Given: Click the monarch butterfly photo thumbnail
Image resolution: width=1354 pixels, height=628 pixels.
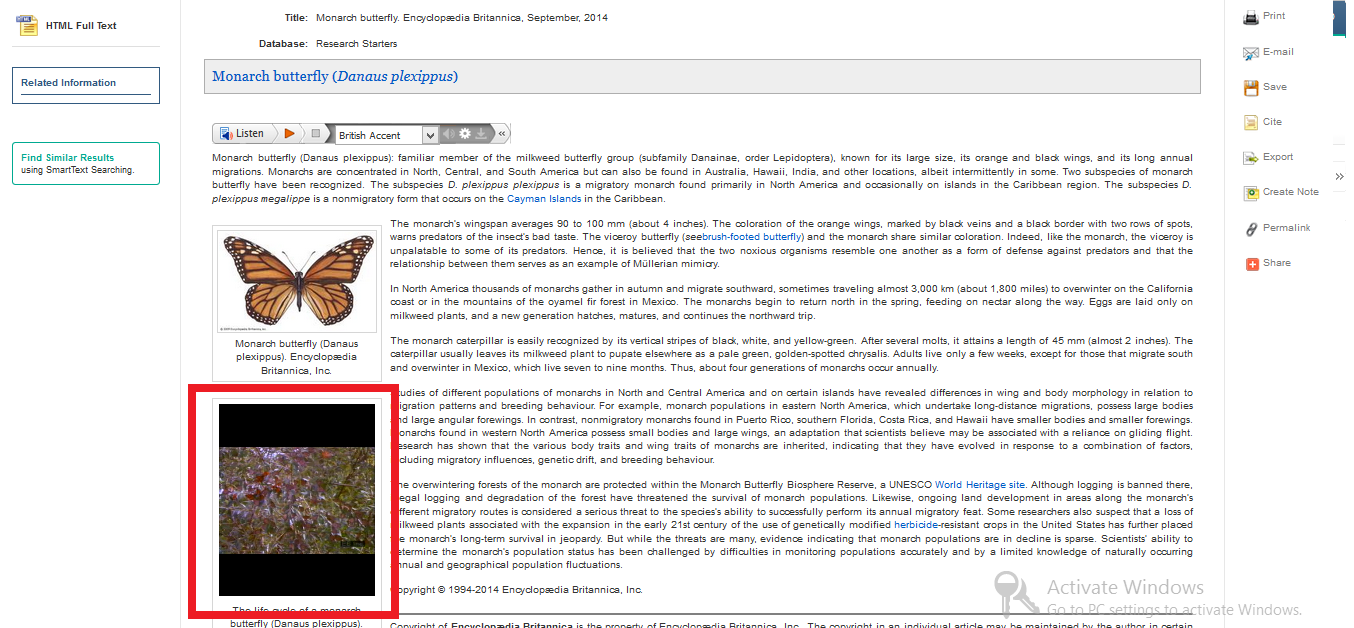Looking at the screenshot, I should click(x=297, y=281).
